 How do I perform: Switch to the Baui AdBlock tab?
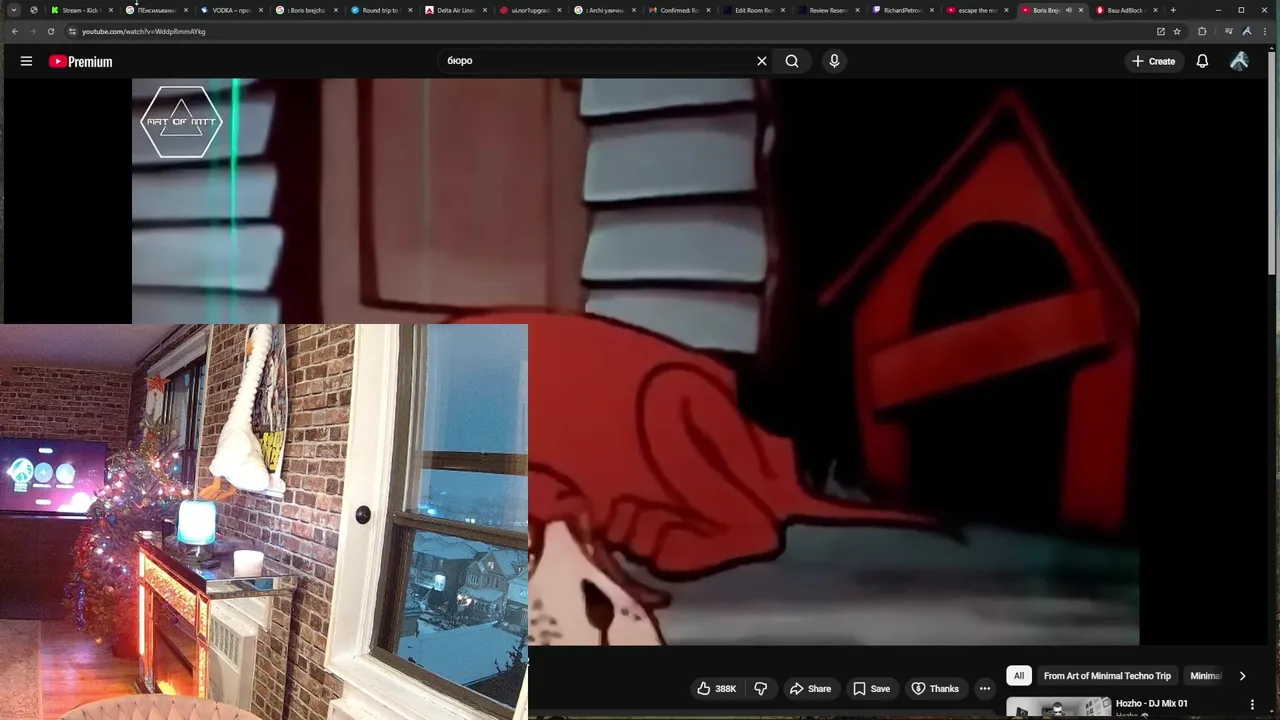1125,10
